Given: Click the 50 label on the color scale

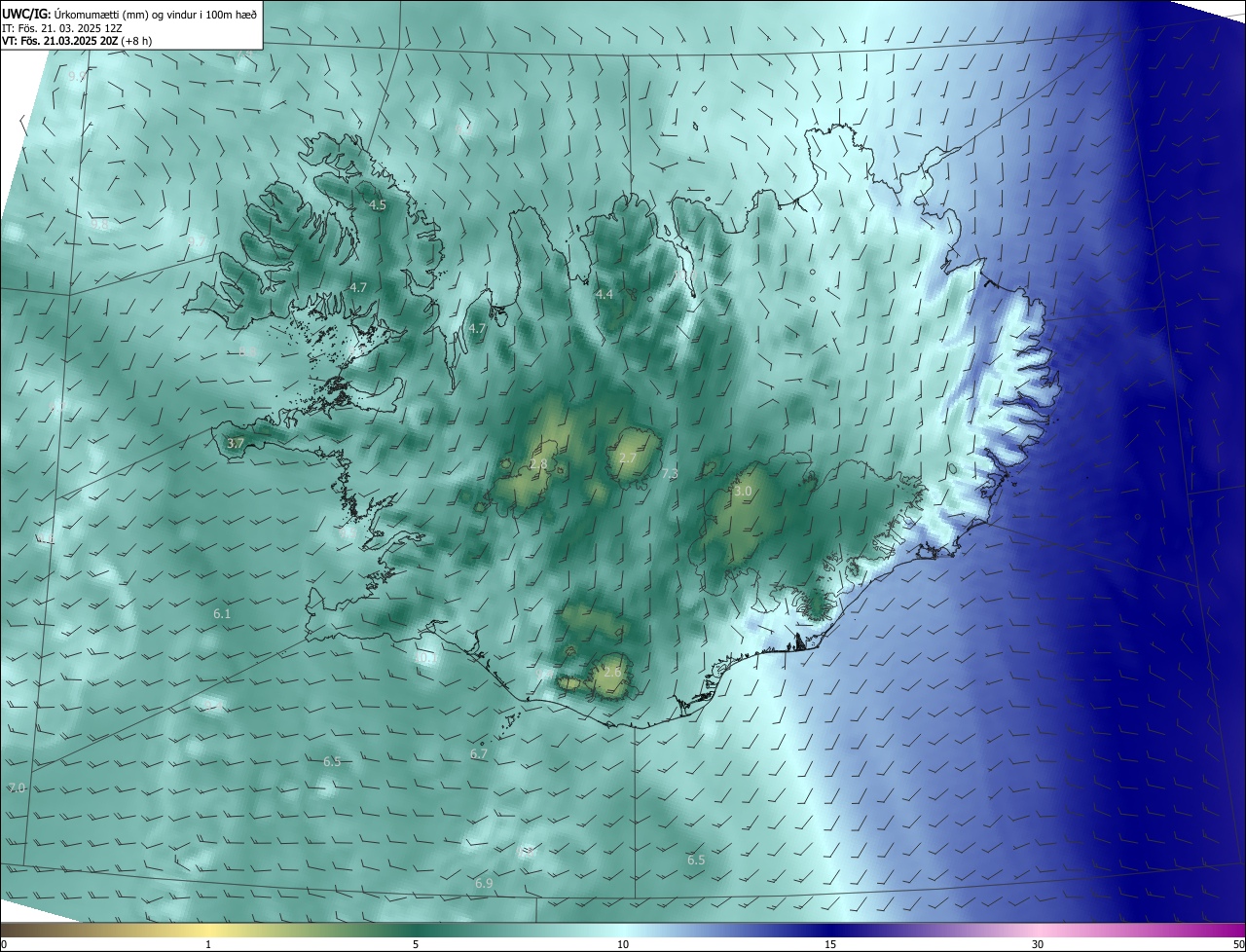Looking at the screenshot, I should coord(1238,944).
